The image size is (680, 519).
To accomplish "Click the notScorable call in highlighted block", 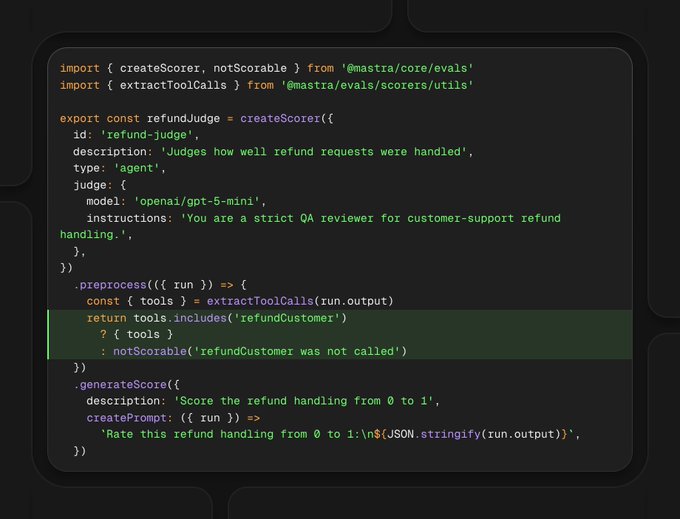I will tap(150, 351).
